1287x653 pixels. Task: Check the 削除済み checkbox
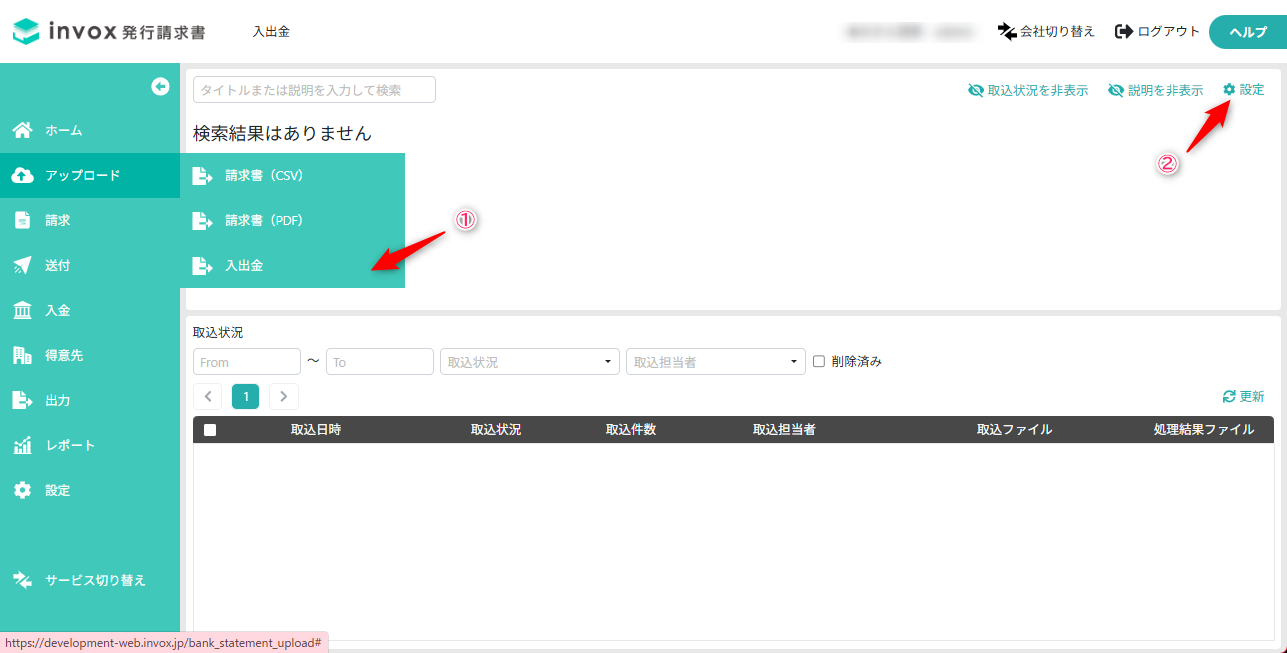(819, 361)
